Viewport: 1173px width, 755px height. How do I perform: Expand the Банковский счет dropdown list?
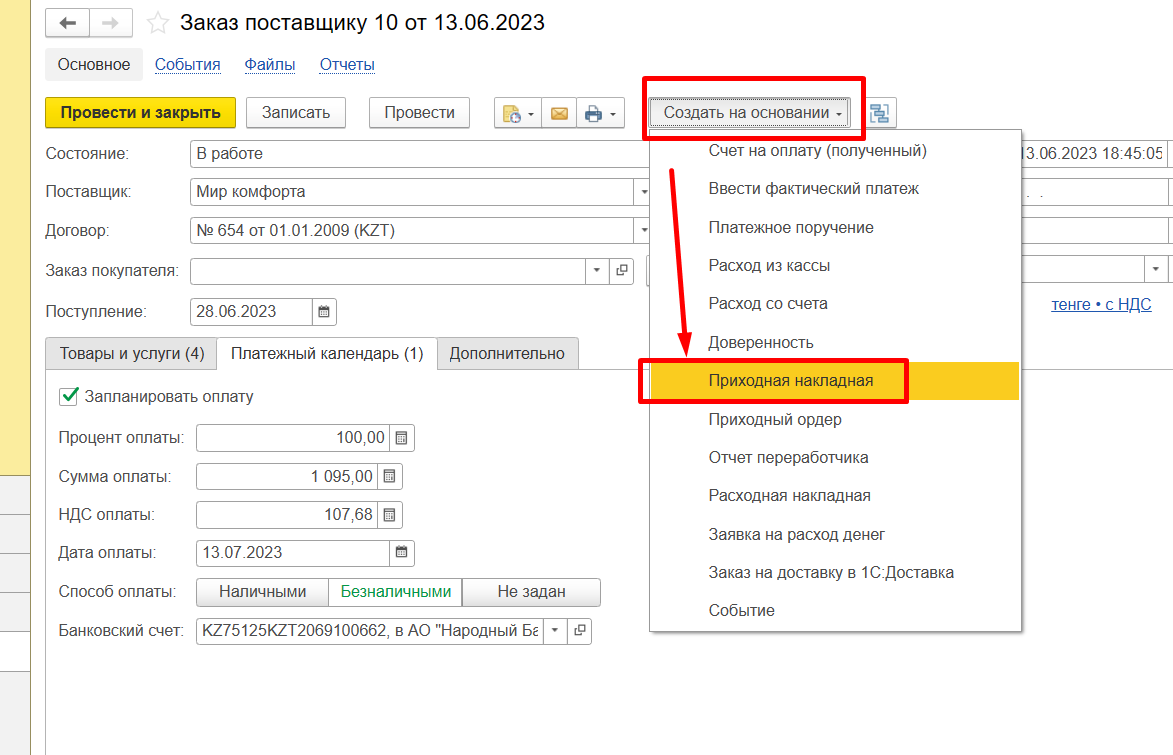point(555,631)
